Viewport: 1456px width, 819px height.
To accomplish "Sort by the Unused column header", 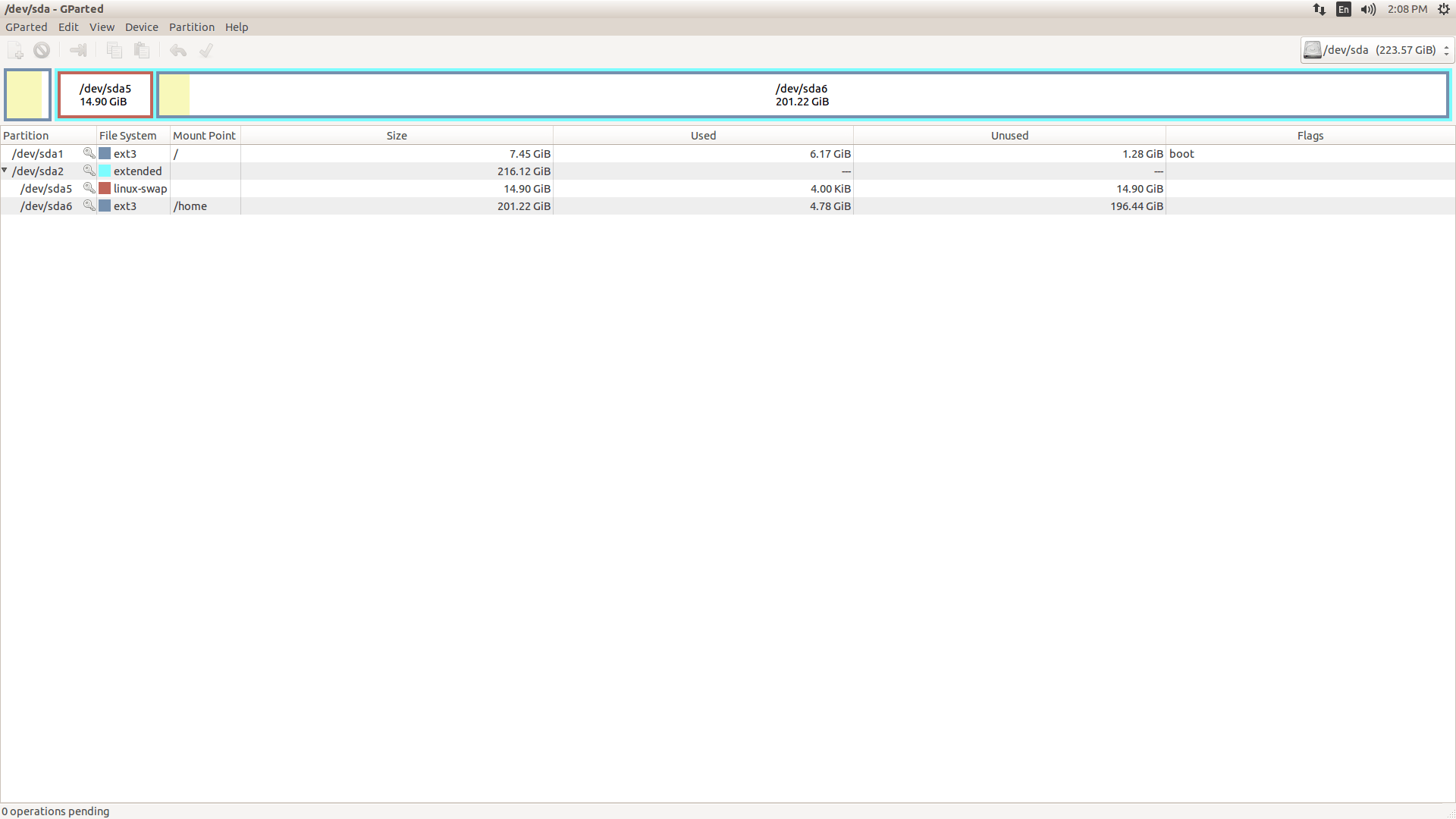I will click(1009, 135).
